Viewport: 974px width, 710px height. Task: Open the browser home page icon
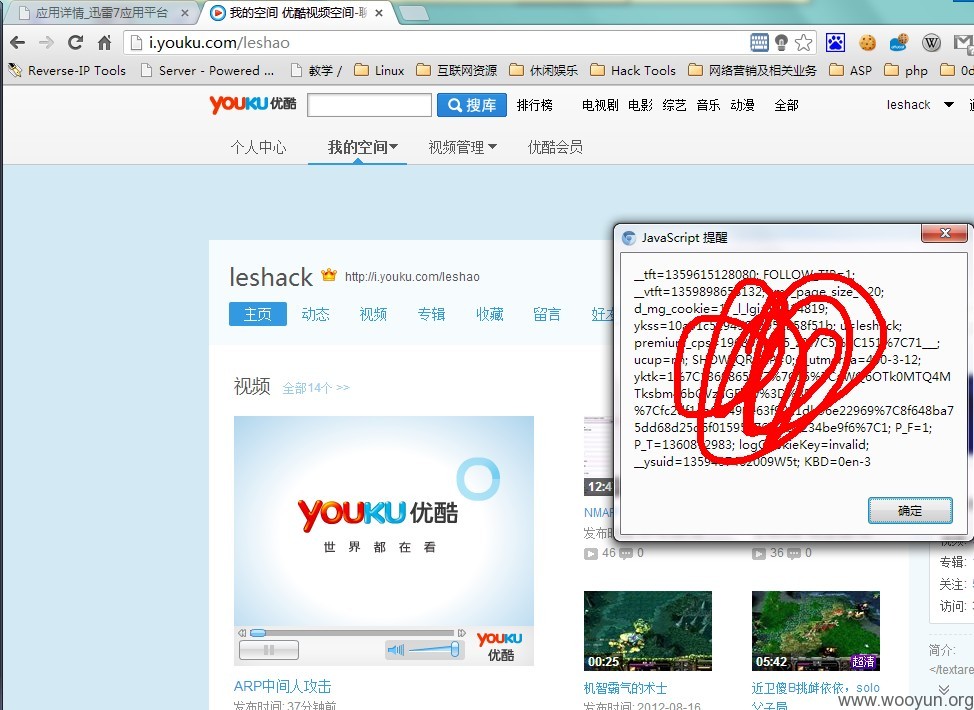coord(104,43)
